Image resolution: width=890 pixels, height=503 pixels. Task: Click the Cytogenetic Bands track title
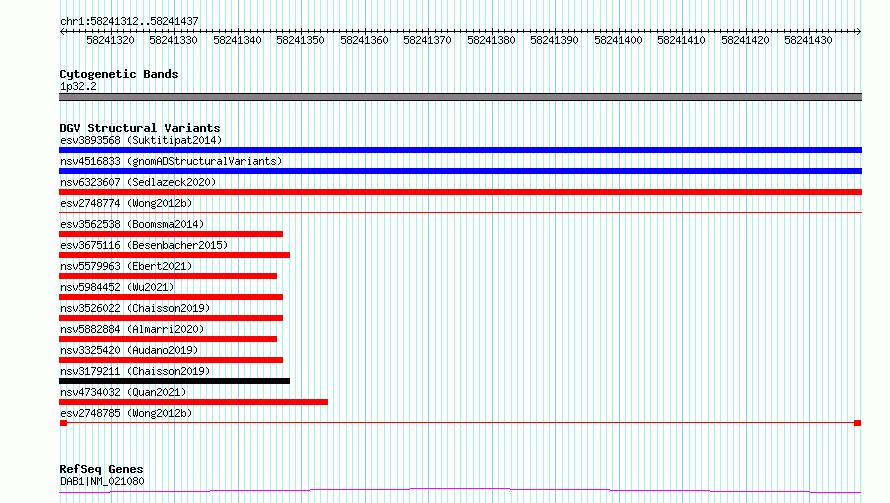[119, 74]
